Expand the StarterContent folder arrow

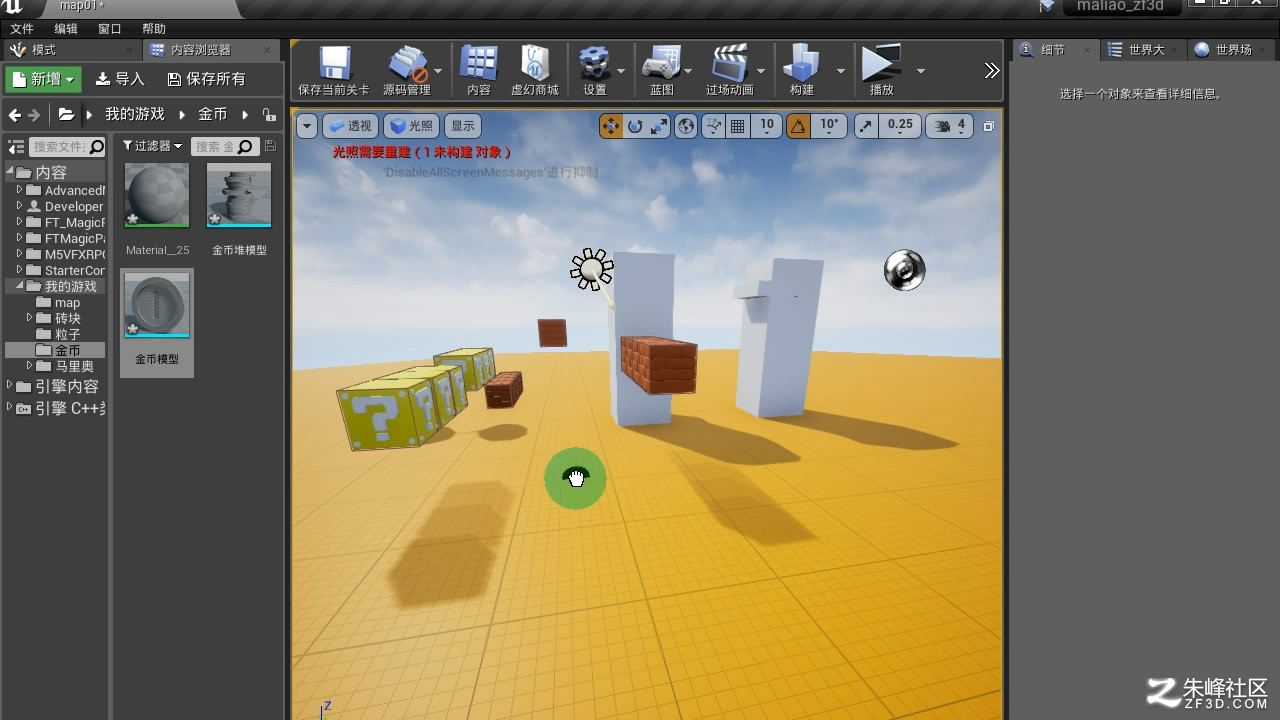pyautogui.click(x=19, y=270)
